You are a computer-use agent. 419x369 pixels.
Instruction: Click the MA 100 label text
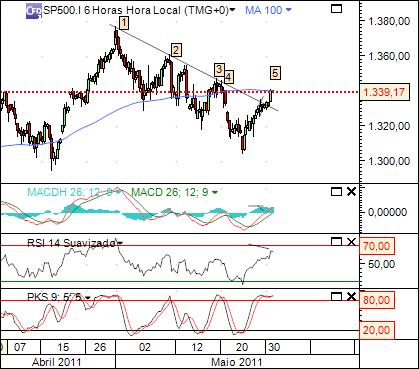264,10
